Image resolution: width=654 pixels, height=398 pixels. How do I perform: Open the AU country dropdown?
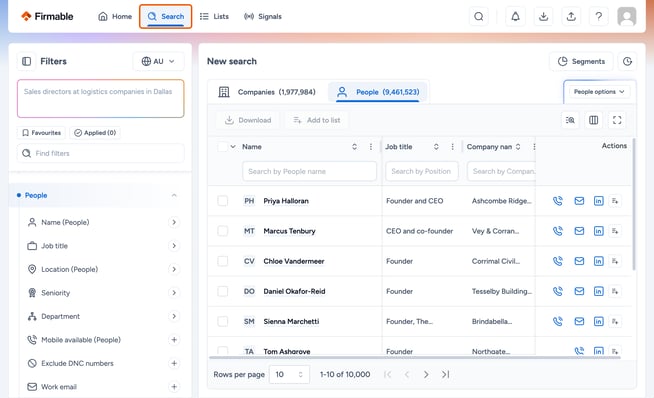click(158, 61)
